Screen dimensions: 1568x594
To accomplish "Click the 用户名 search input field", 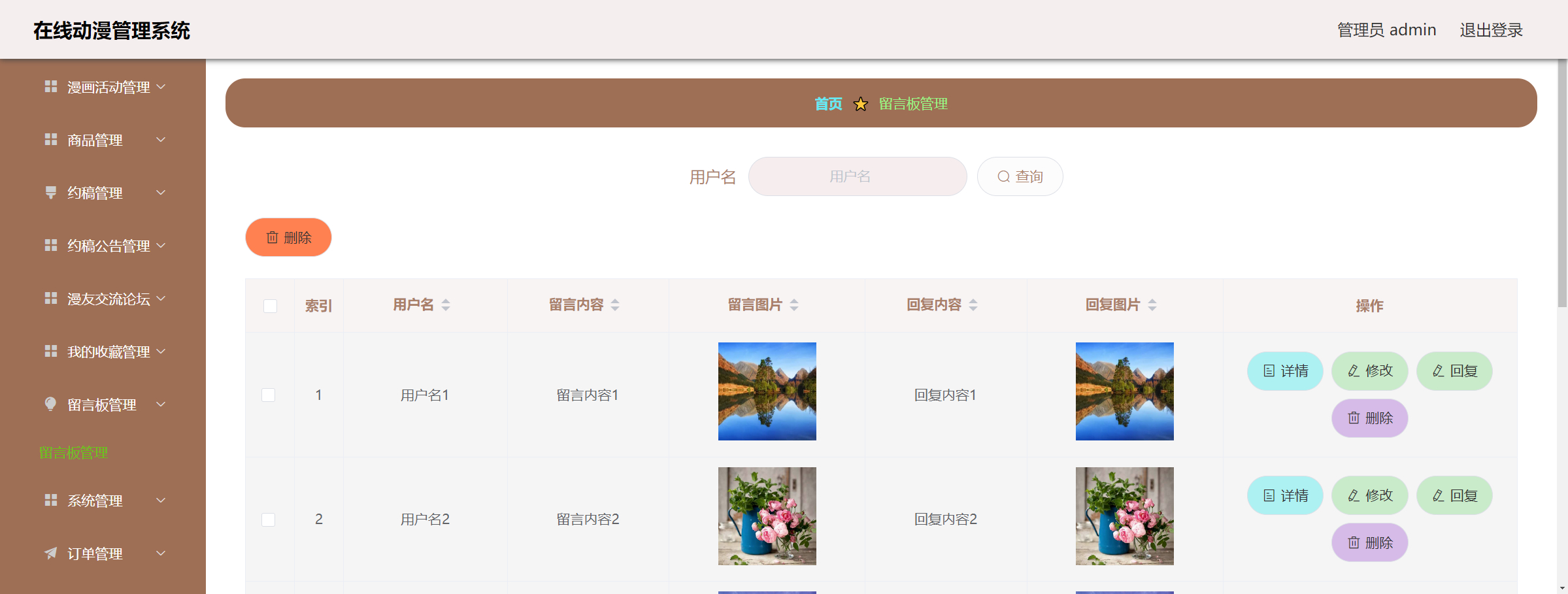I will 857,176.
